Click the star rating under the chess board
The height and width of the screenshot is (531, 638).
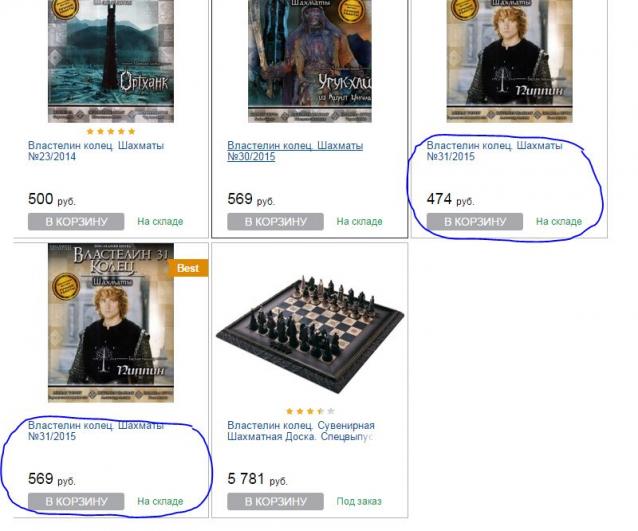pos(310,411)
